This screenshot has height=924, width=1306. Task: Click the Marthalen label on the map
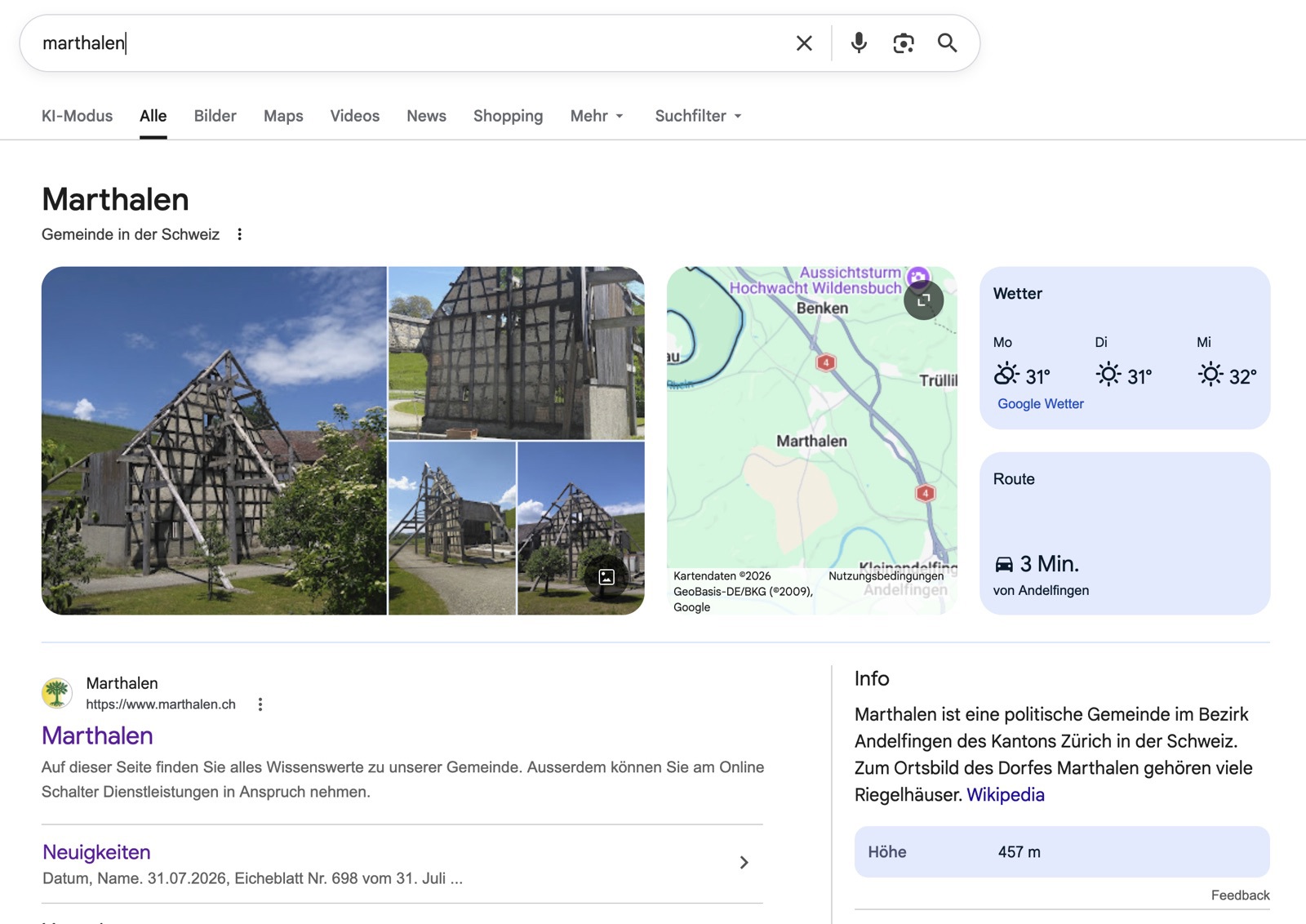click(811, 442)
